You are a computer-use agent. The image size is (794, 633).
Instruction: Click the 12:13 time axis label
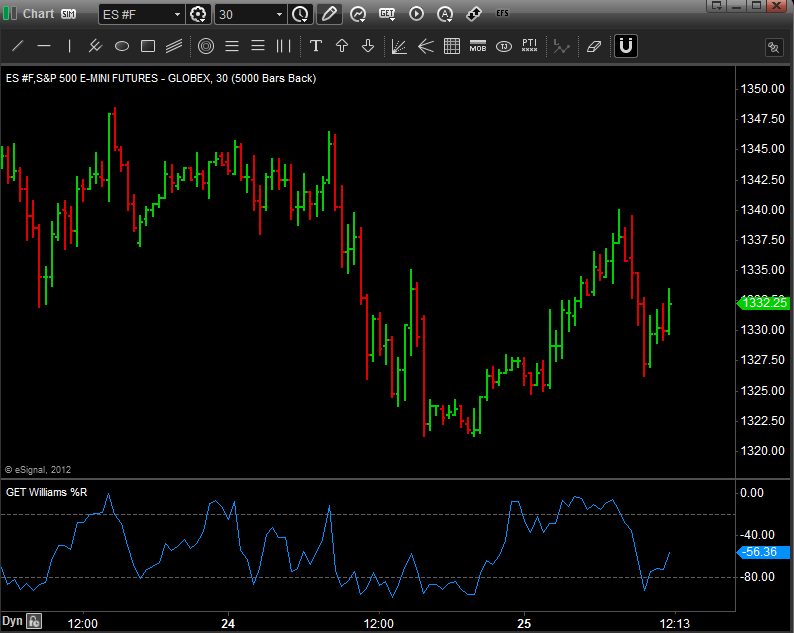coord(674,623)
